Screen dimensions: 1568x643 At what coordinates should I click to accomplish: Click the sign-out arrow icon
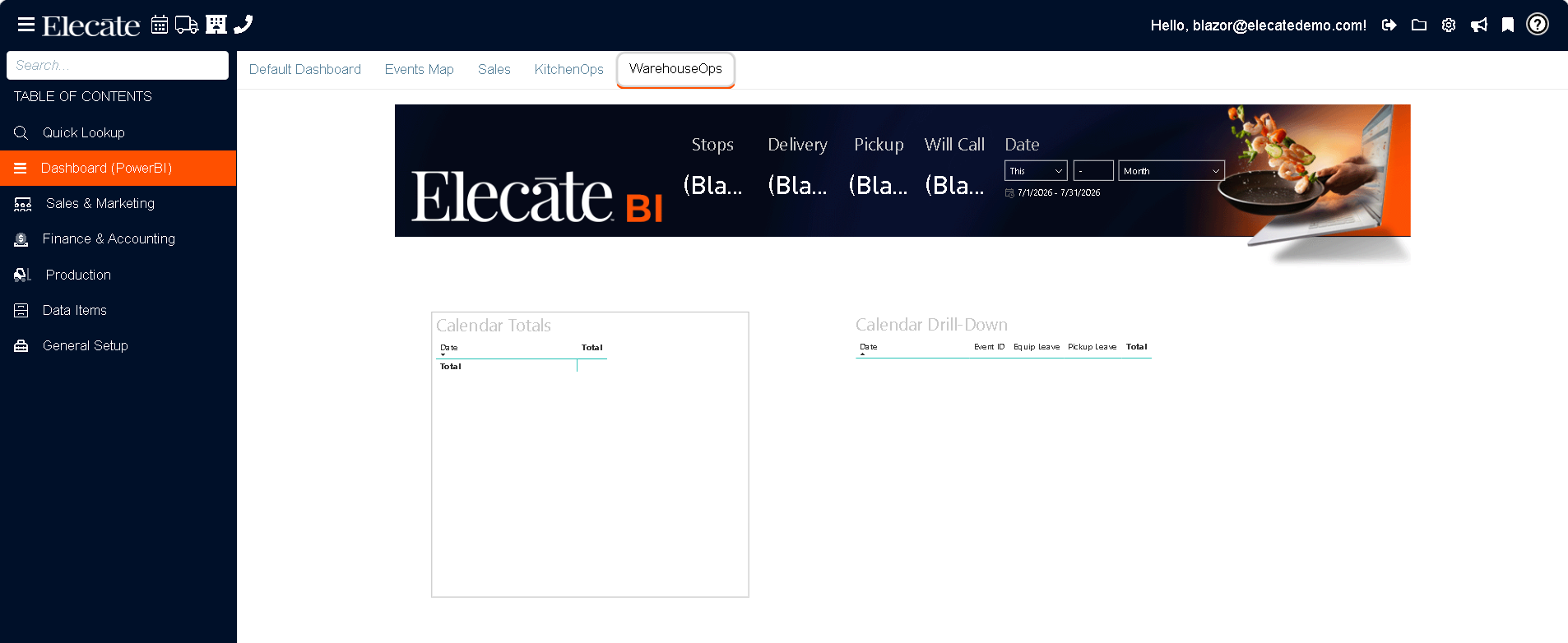(x=1389, y=25)
